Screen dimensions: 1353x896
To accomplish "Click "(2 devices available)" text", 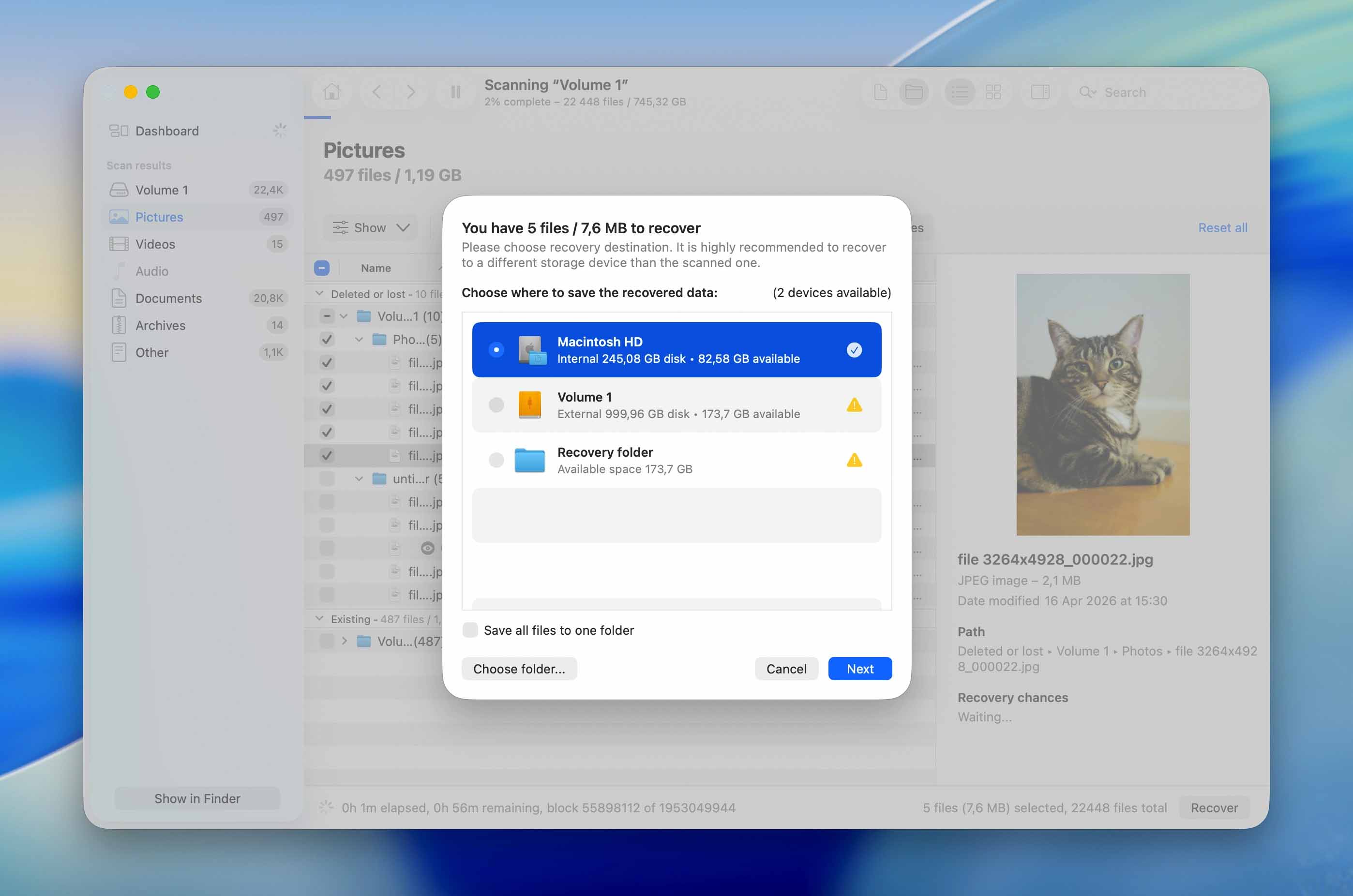I will [x=832, y=293].
